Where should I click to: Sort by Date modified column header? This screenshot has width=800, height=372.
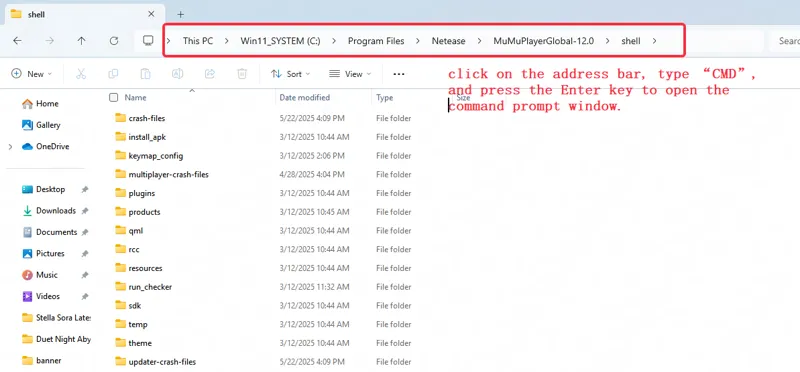coord(305,97)
